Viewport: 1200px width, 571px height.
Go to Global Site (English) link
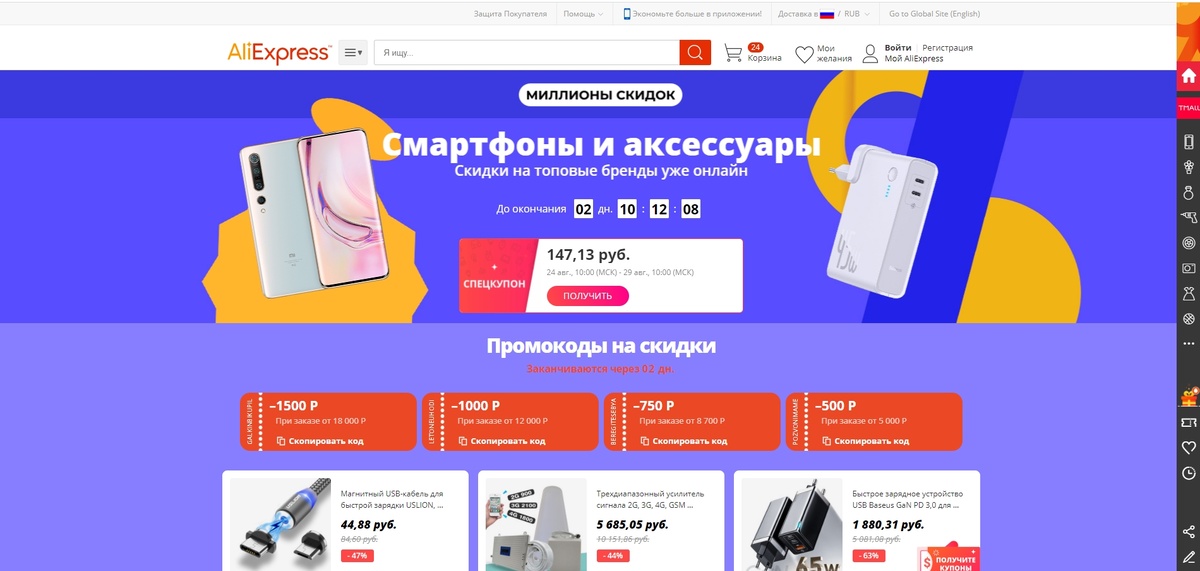point(934,14)
